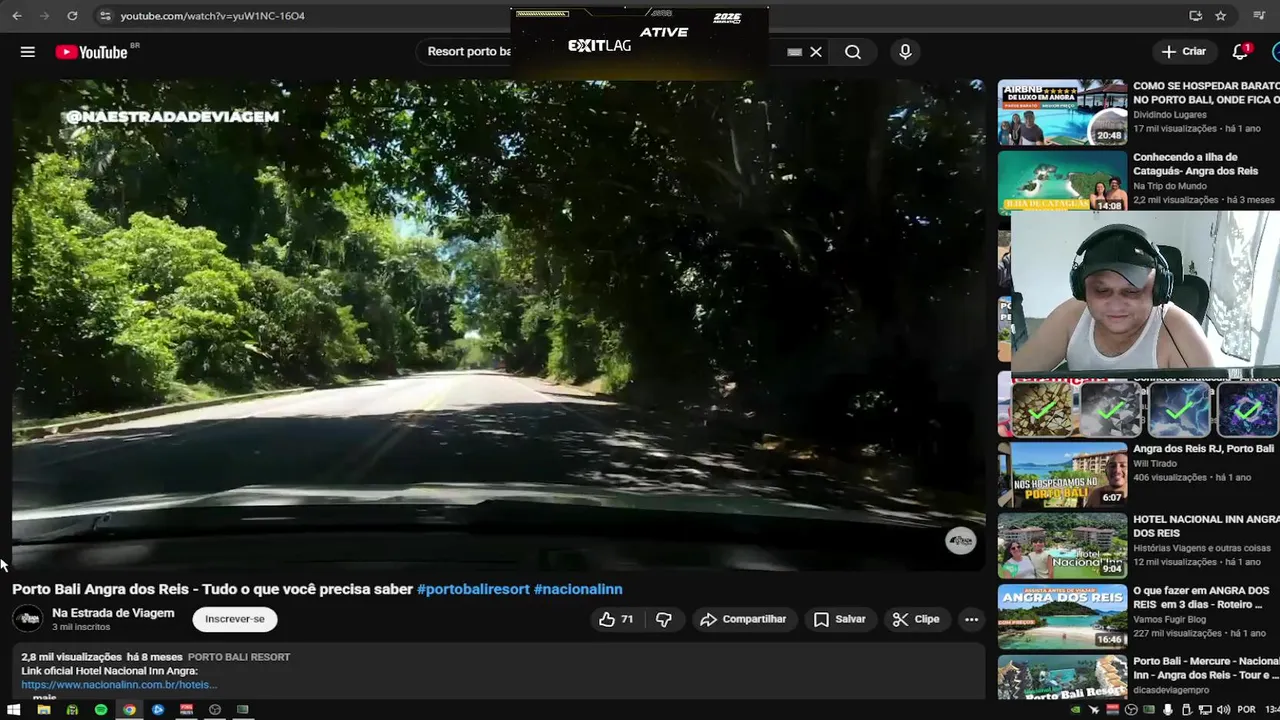Open the YouTube hamburger guide menu
Screen dimensions: 1280x720
[28, 52]
